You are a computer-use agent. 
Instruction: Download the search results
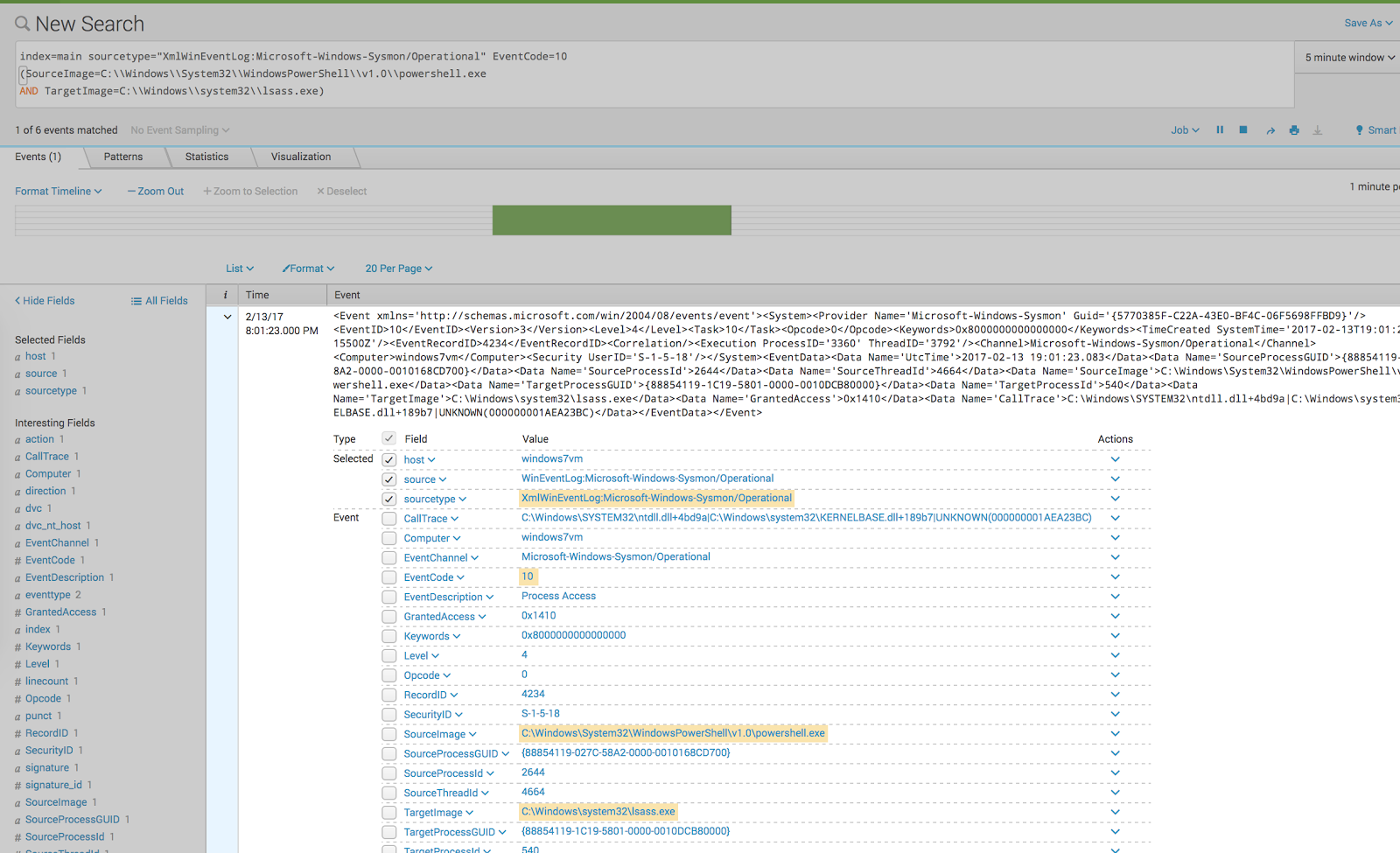coord(1318,129)
